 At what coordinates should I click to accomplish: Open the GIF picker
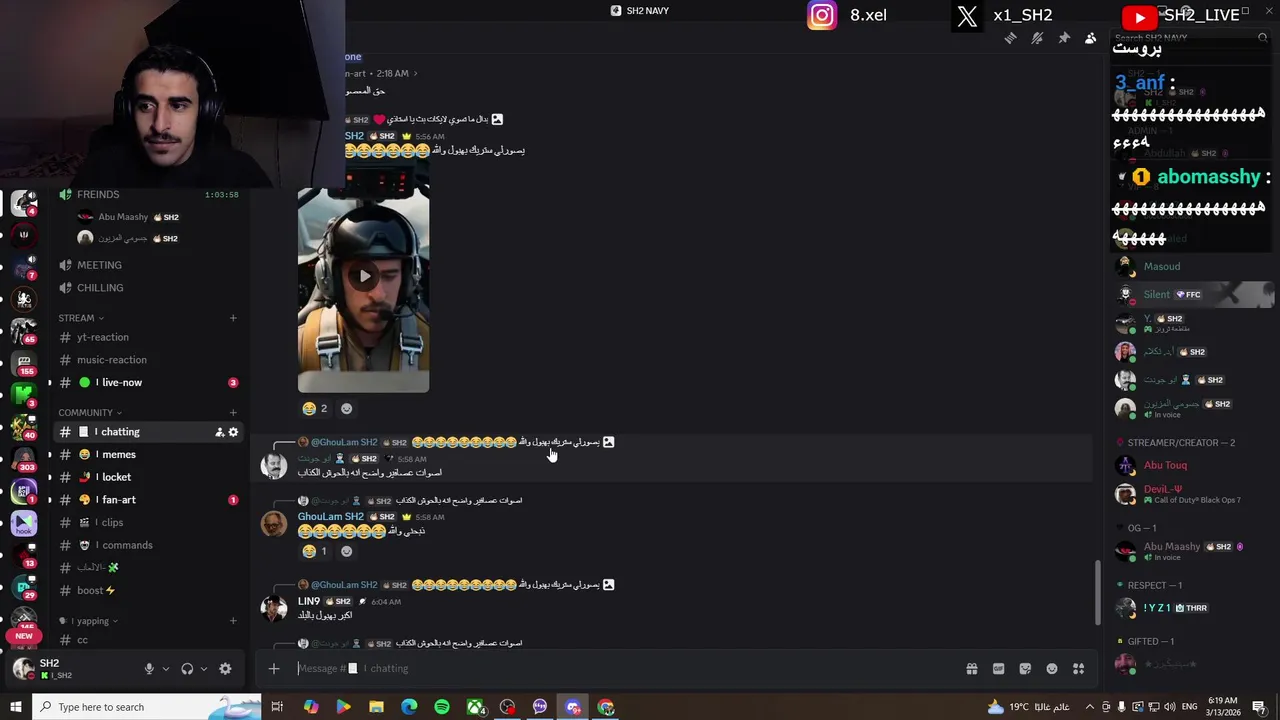[x=998, y=669]
